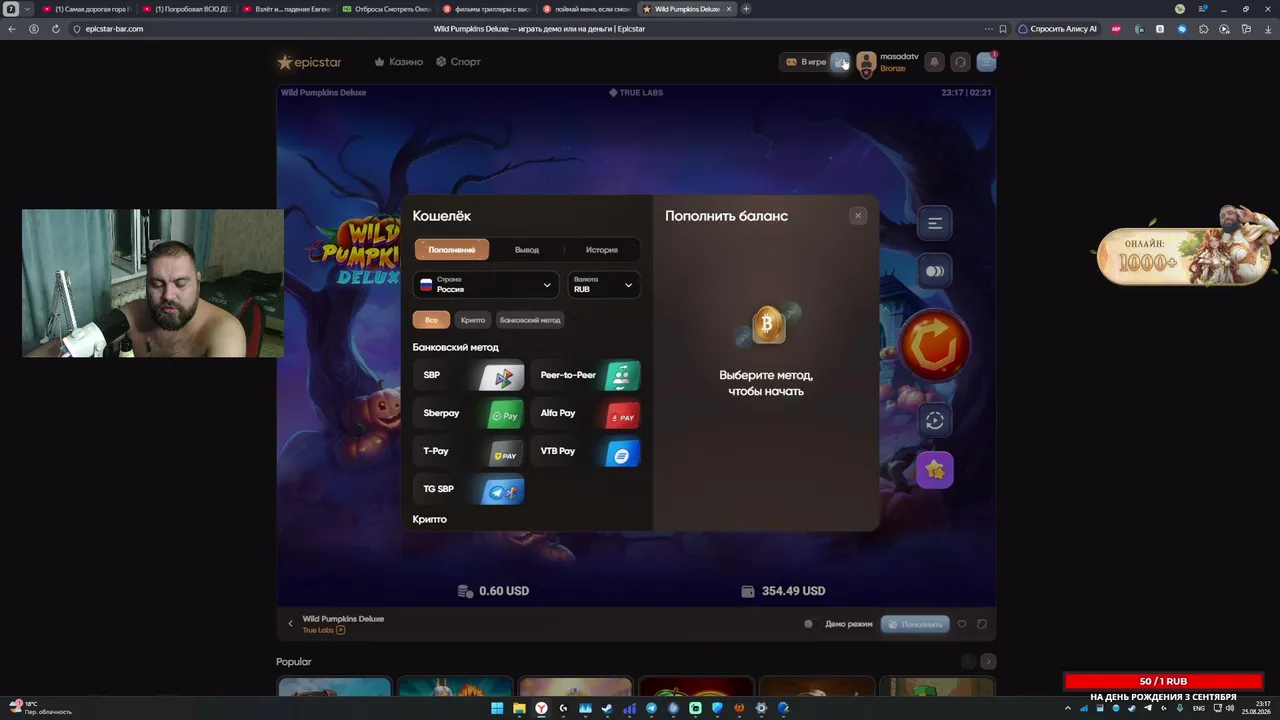Click the autoplay circular arrows button
The width and height of the screenshot is (1280, 720).
pos(935,421)
